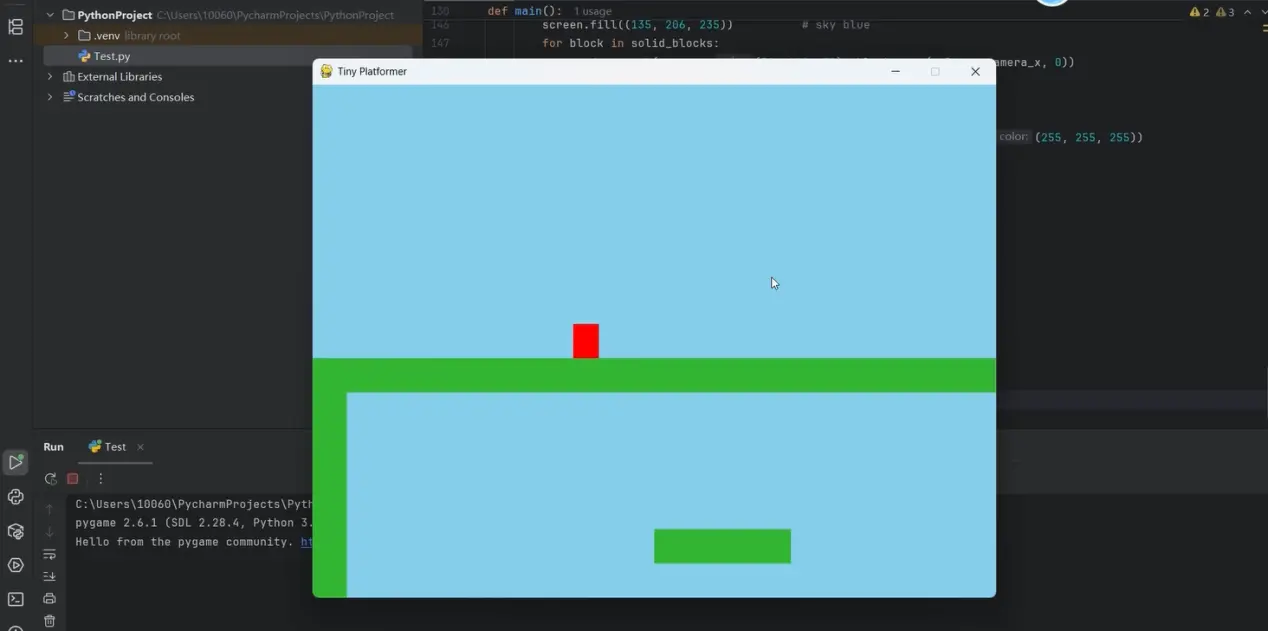Image resolution: width=1268 pixels, height=631 pixels.
Task: Stop the running Test process
Action: pos(72,479)
